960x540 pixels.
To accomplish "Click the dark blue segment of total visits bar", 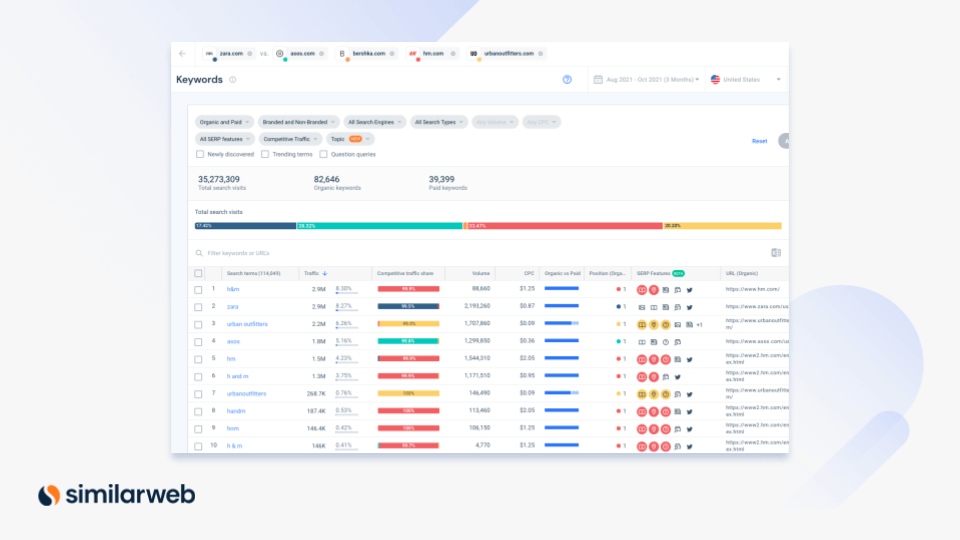I will tap(246, 226).
